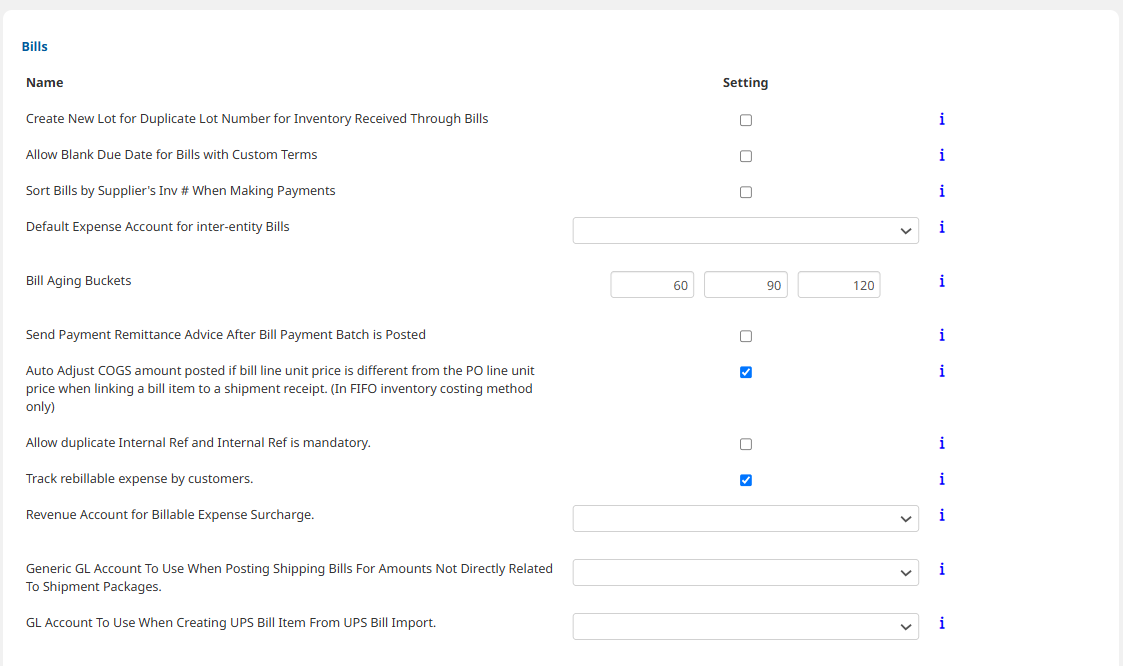Edit the 120-day aging bucket field
The width and height of the screenshot is (1123, 666).
click(839, 285)
